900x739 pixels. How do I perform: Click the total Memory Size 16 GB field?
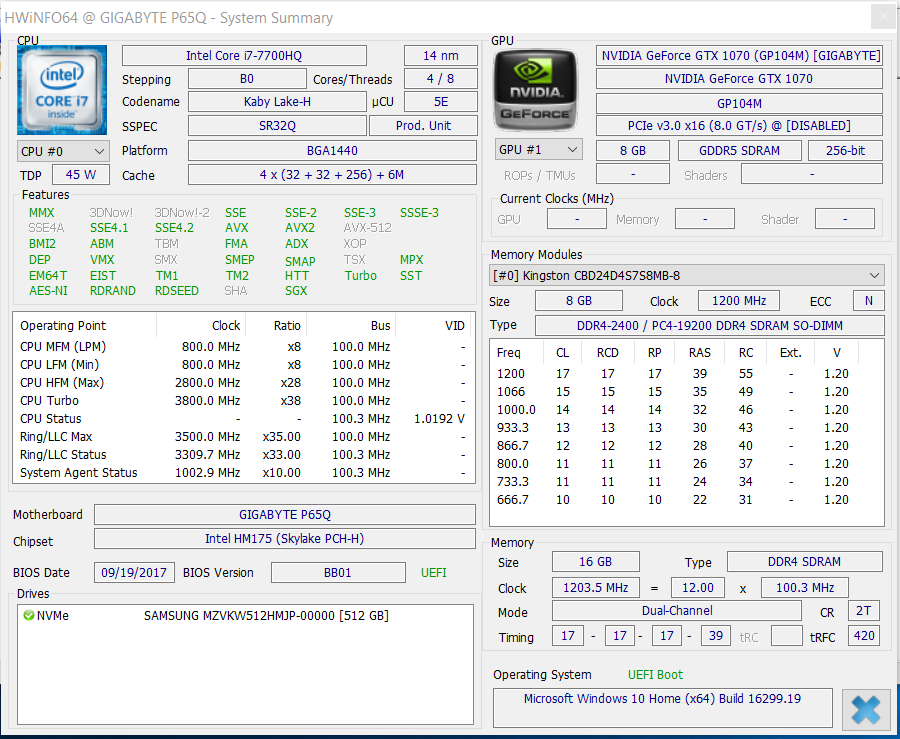tap(595, 562)
